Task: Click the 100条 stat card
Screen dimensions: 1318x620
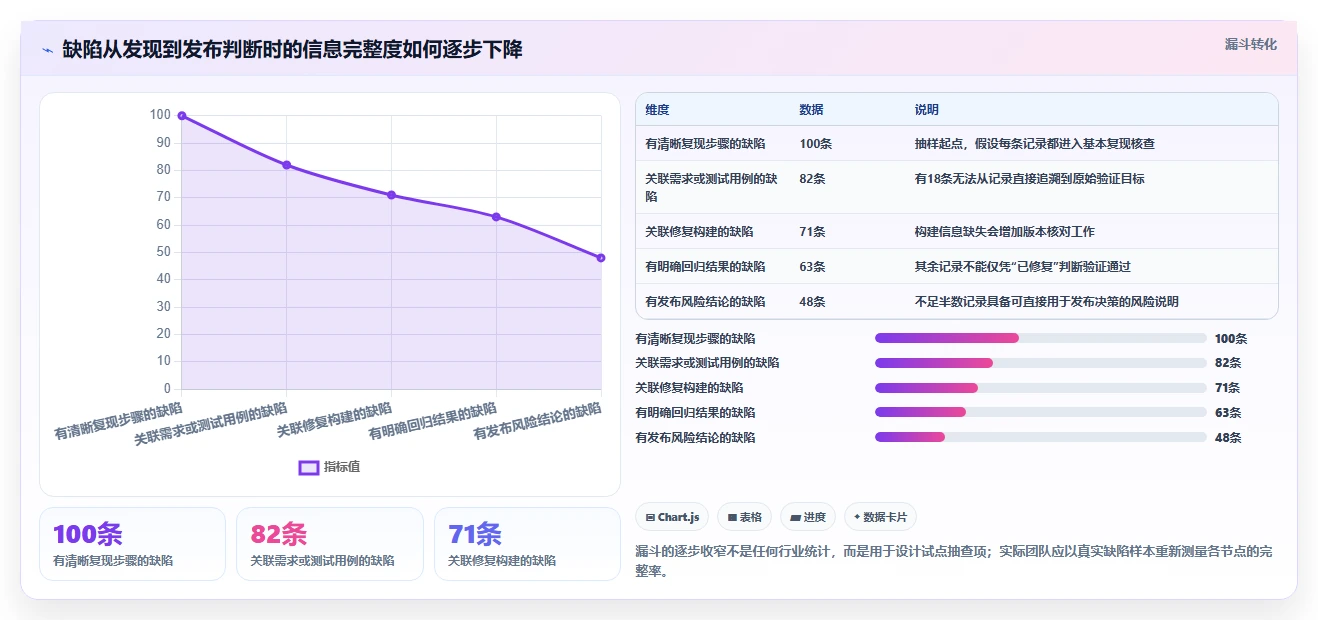Action: point(132,544)
